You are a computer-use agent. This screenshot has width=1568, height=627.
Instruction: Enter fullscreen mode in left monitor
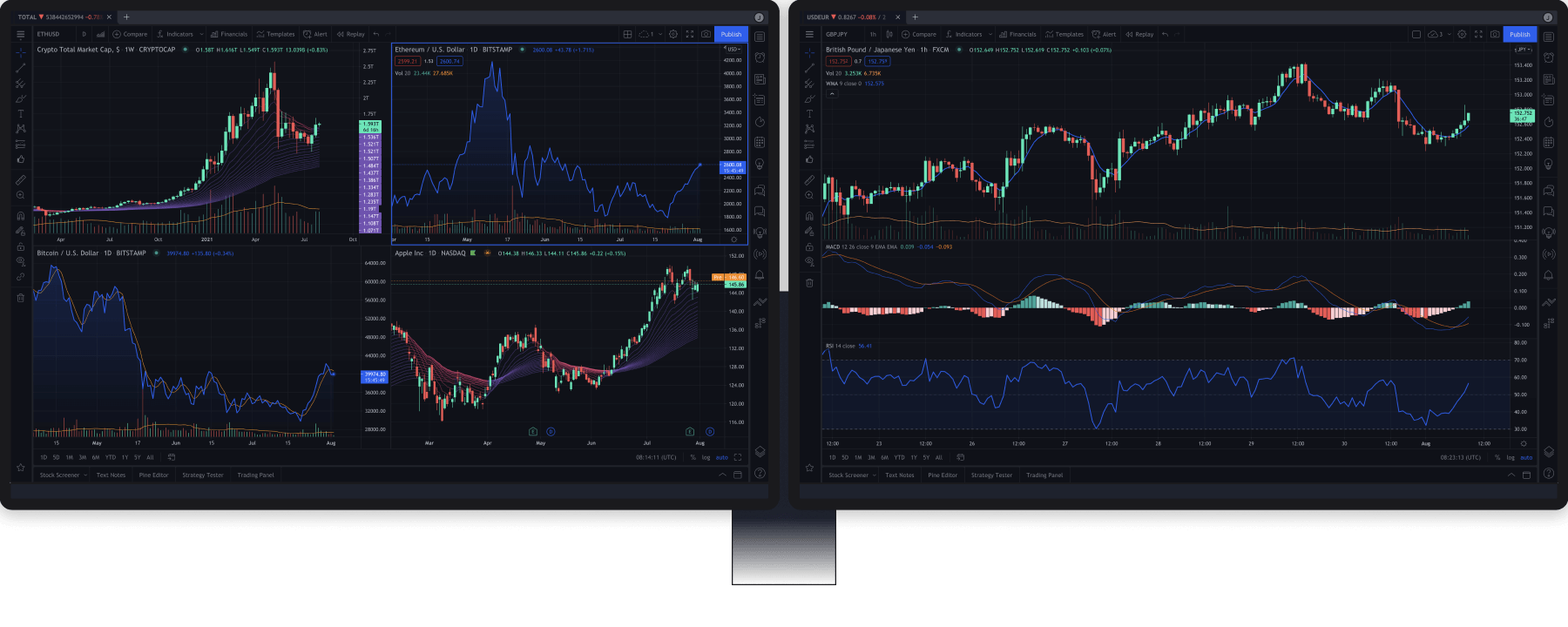[690, 34]
